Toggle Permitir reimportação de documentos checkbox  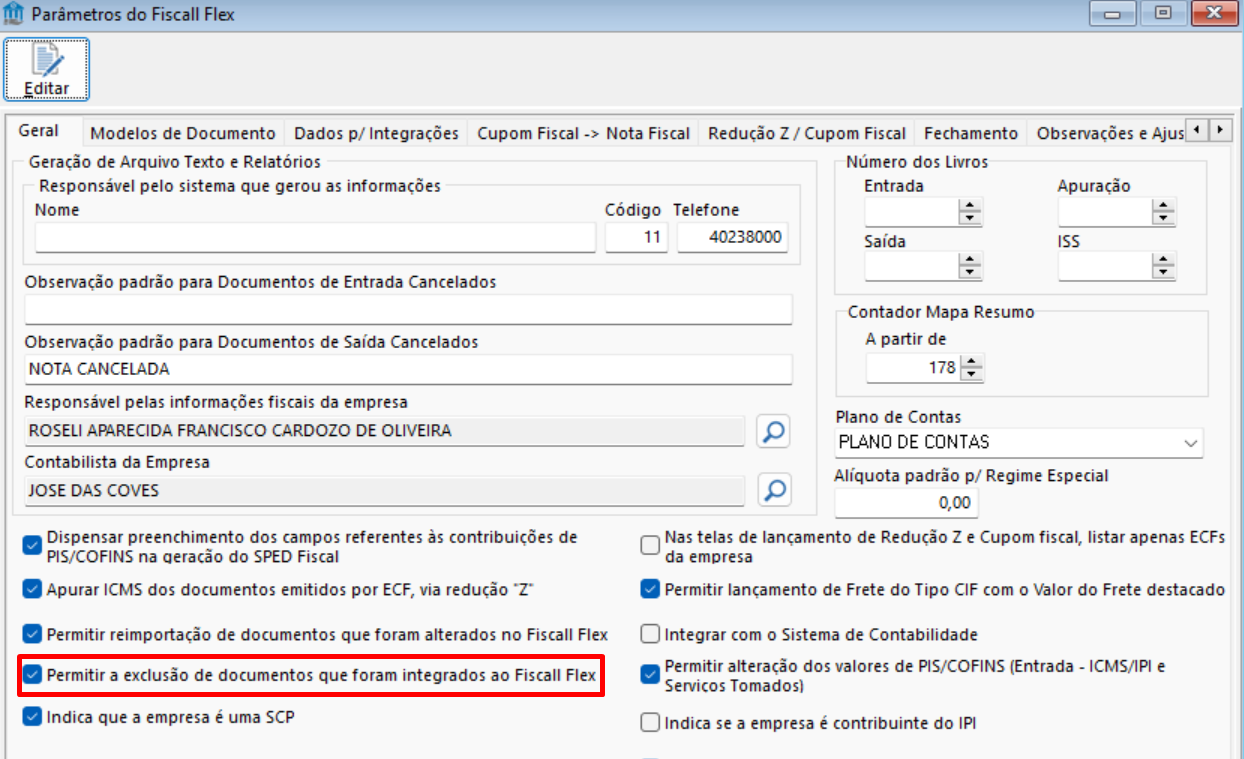[32, 634]
